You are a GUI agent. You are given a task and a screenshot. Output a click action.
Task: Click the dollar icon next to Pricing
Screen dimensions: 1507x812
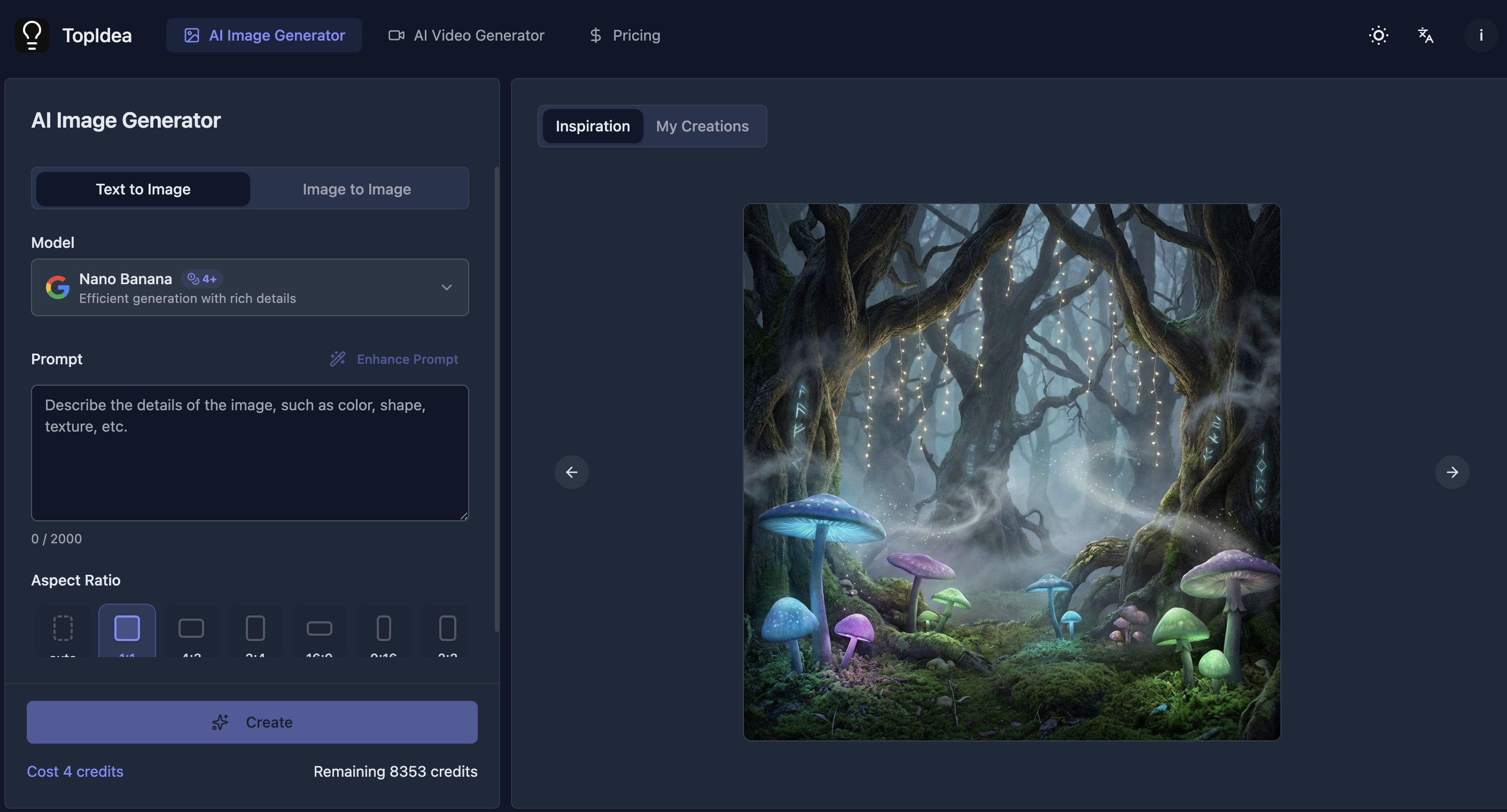pyautogui.click(x=595, y=35)
